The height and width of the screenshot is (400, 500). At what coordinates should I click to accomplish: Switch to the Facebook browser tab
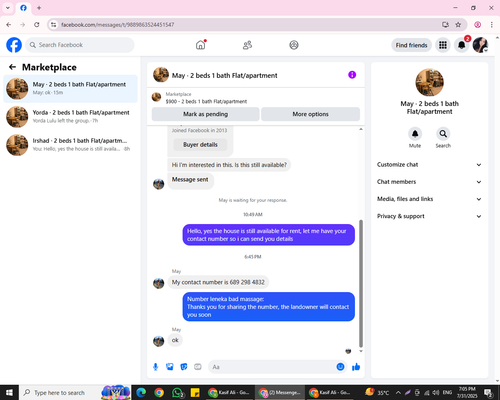[x=23, y=8]
